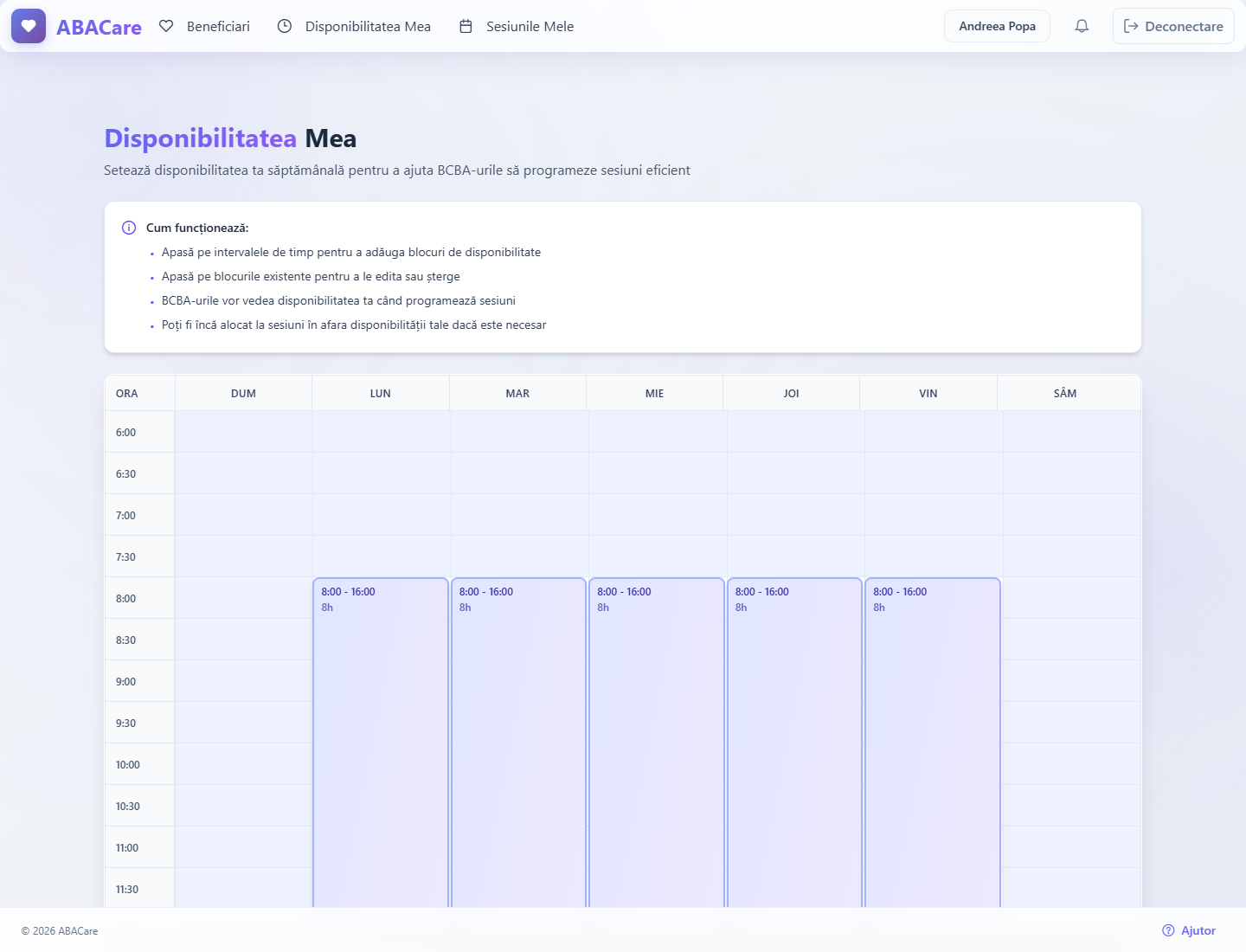The width and height of the screenshot is (1246, 952).
Task: Open the Ajutor help link
Action: click(1189, 930)
